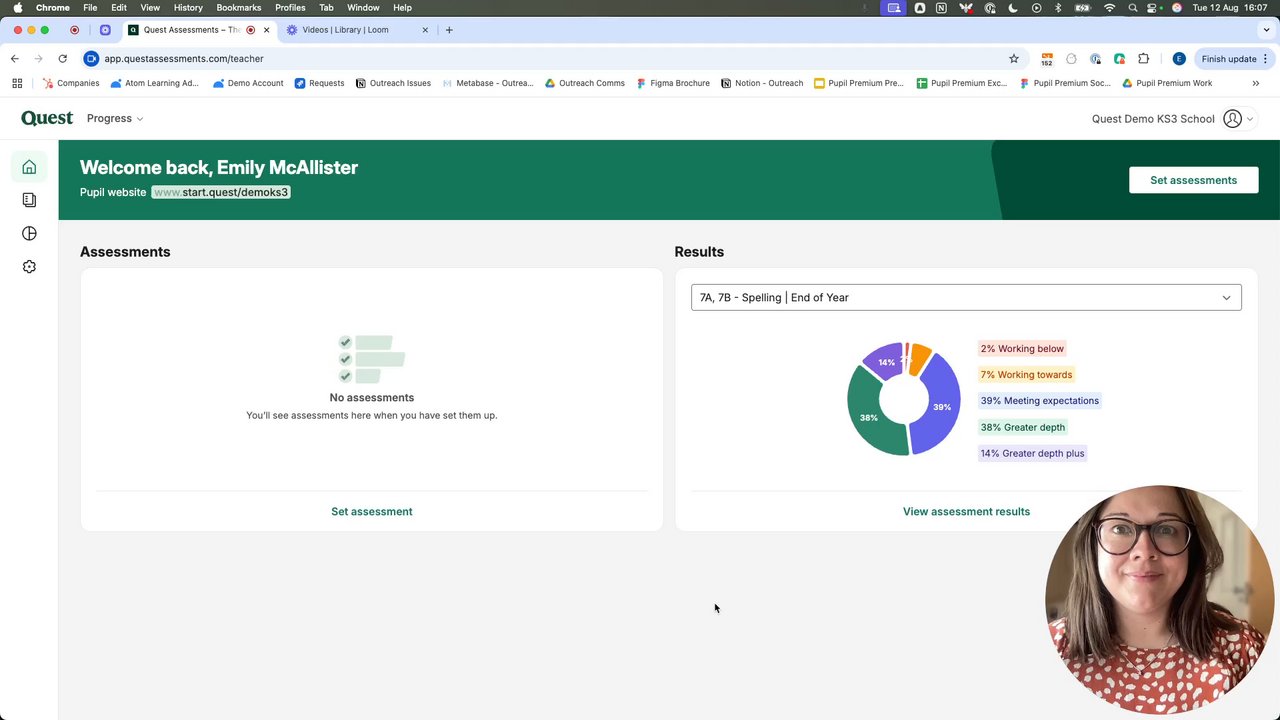The image size is (1280, 720).
Task: Open the assessments document icon in sidebar
Action: 29,200
